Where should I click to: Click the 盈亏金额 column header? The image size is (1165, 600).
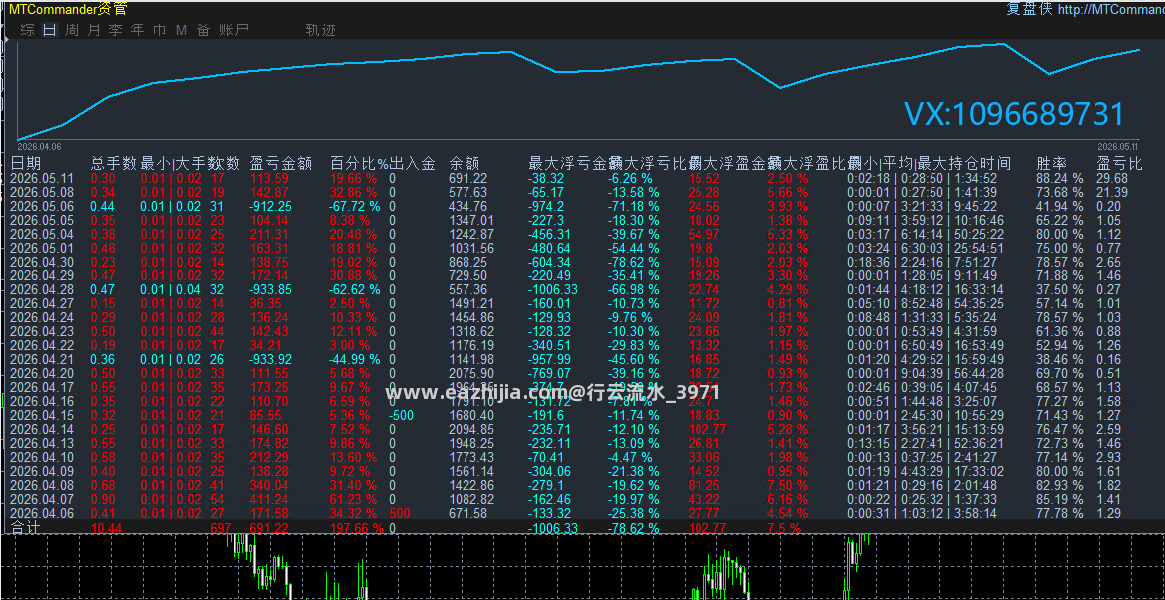[x=280, y=163]
